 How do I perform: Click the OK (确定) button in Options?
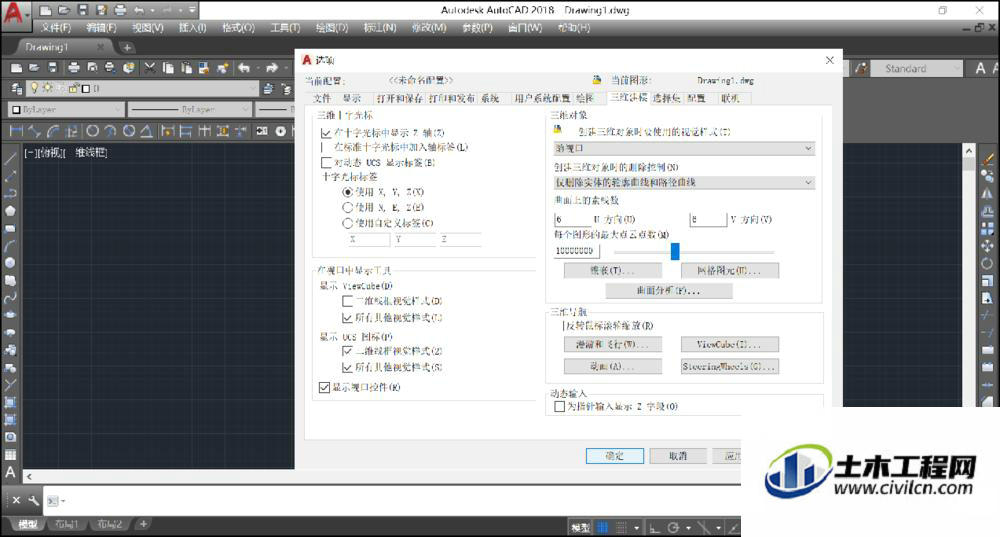(x=615, y=456)
